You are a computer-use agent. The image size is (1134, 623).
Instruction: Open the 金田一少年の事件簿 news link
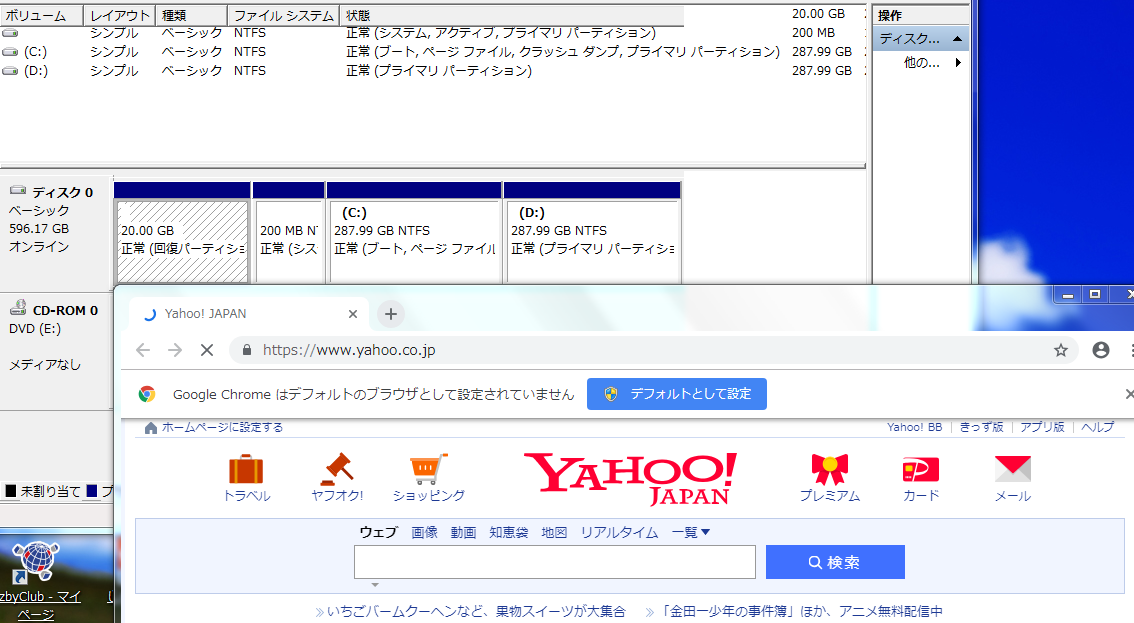pyautogui.click(x=800, y=611)
